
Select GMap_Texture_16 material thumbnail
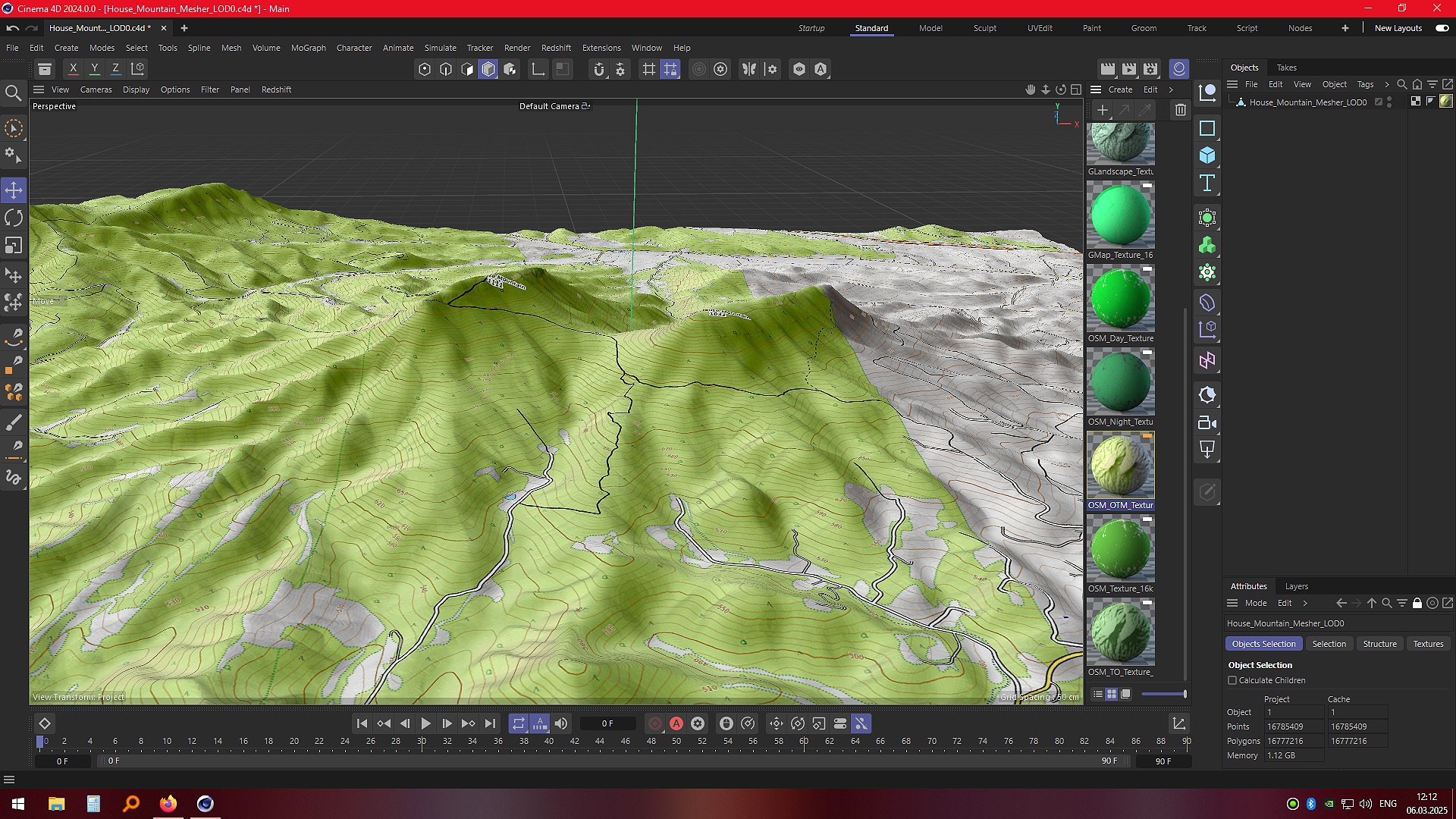[x=1121, y=215]
